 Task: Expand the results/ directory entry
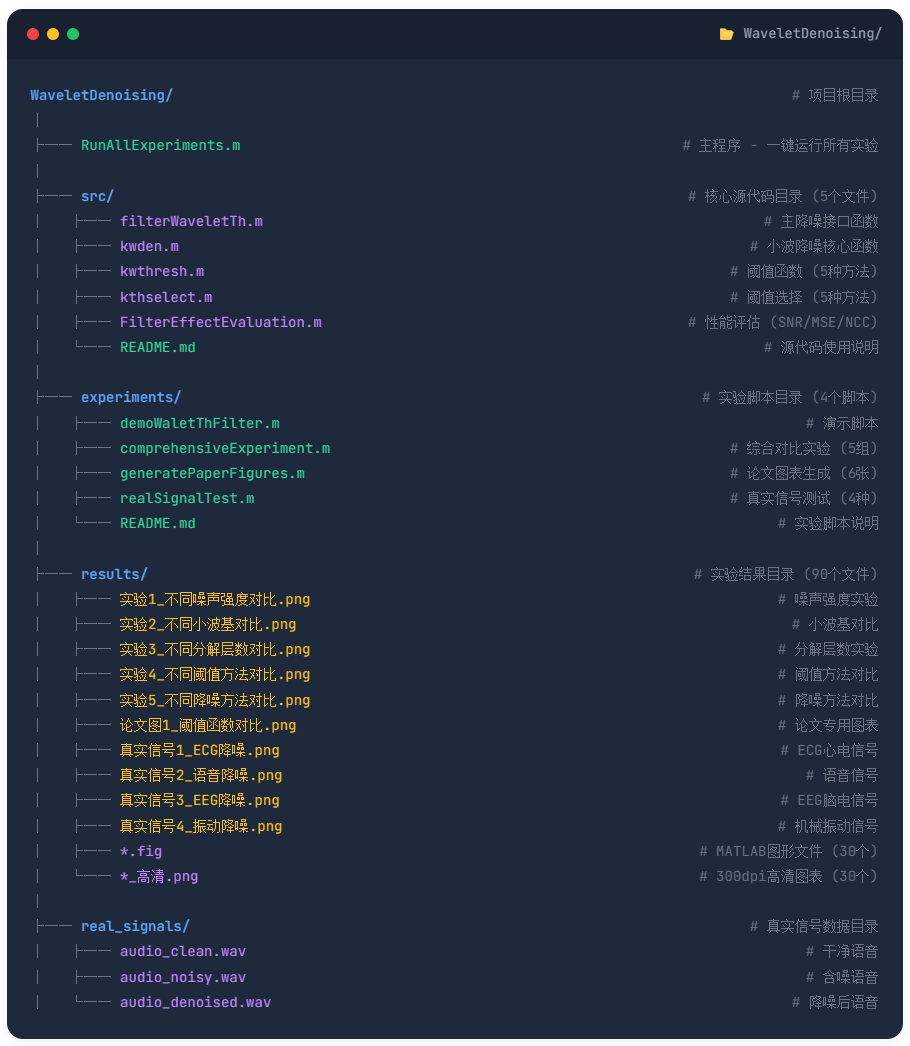pyautogui.click(x=114, y=574)
